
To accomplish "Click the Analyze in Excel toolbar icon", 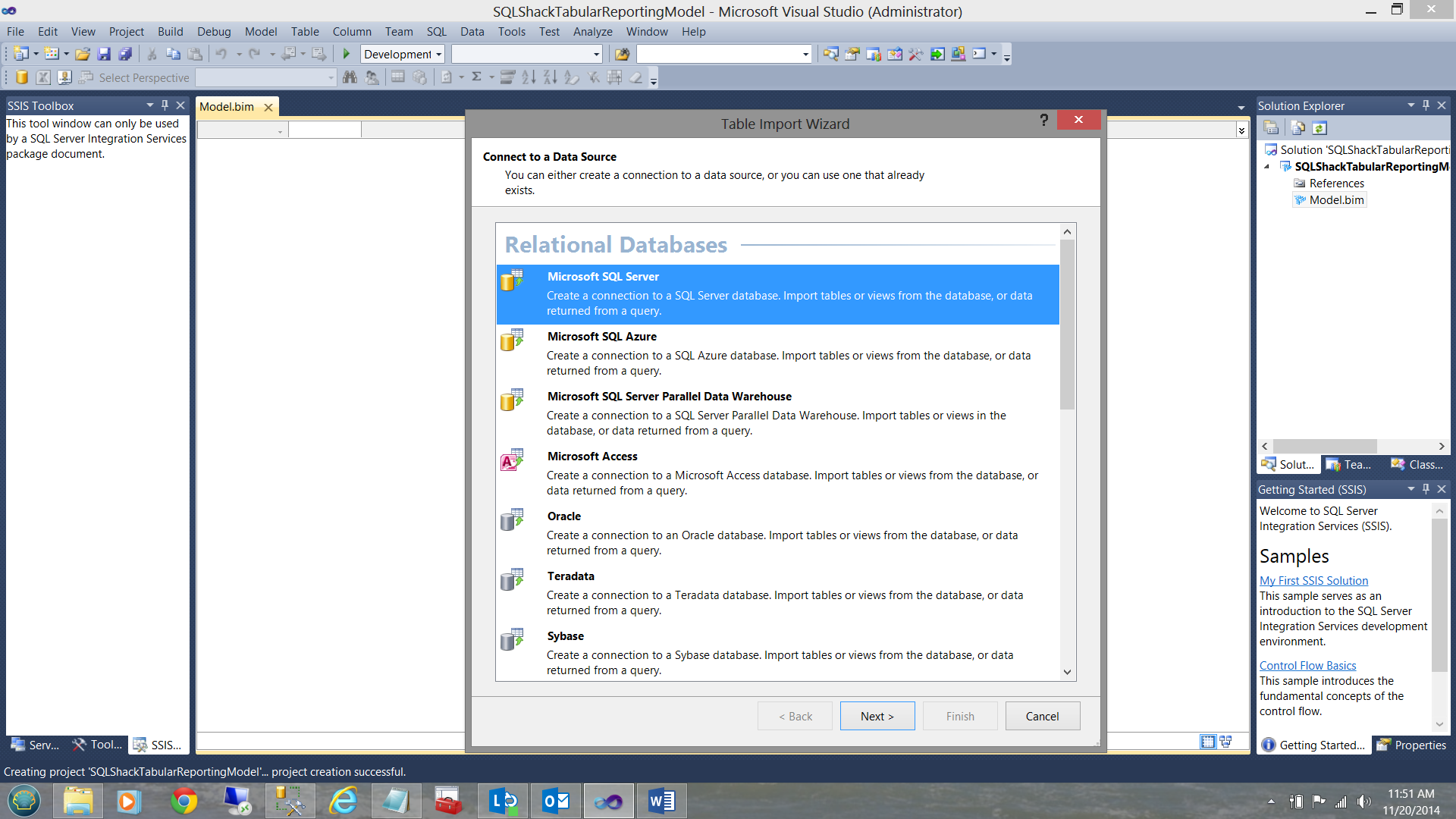I will click(43, 77).
